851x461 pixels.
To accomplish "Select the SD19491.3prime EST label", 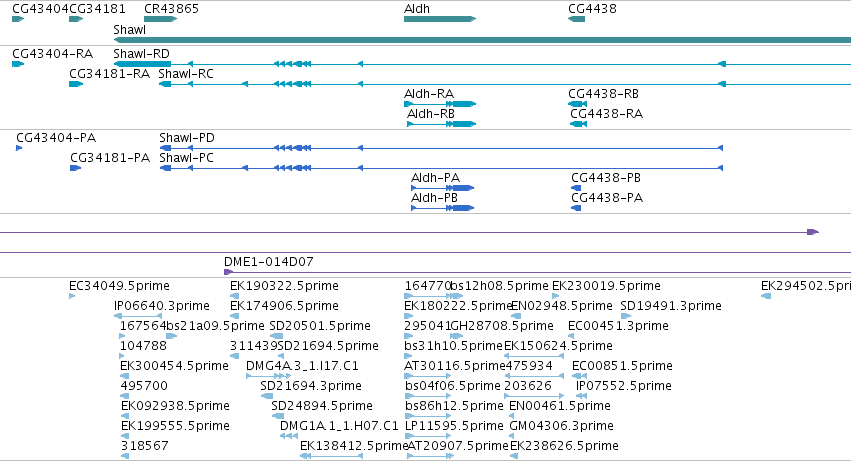I will tap(671, 306).
